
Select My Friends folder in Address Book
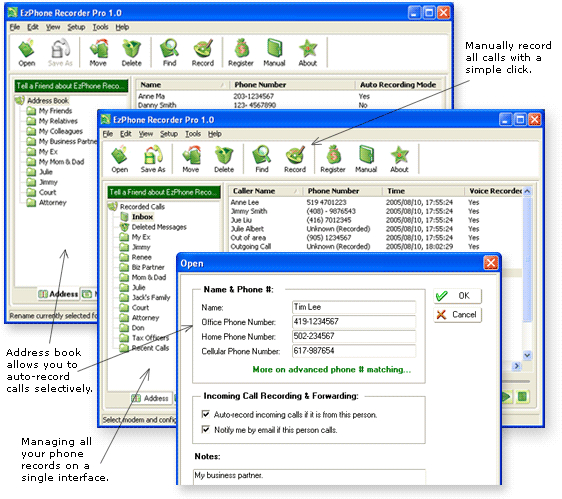point(55,111)
